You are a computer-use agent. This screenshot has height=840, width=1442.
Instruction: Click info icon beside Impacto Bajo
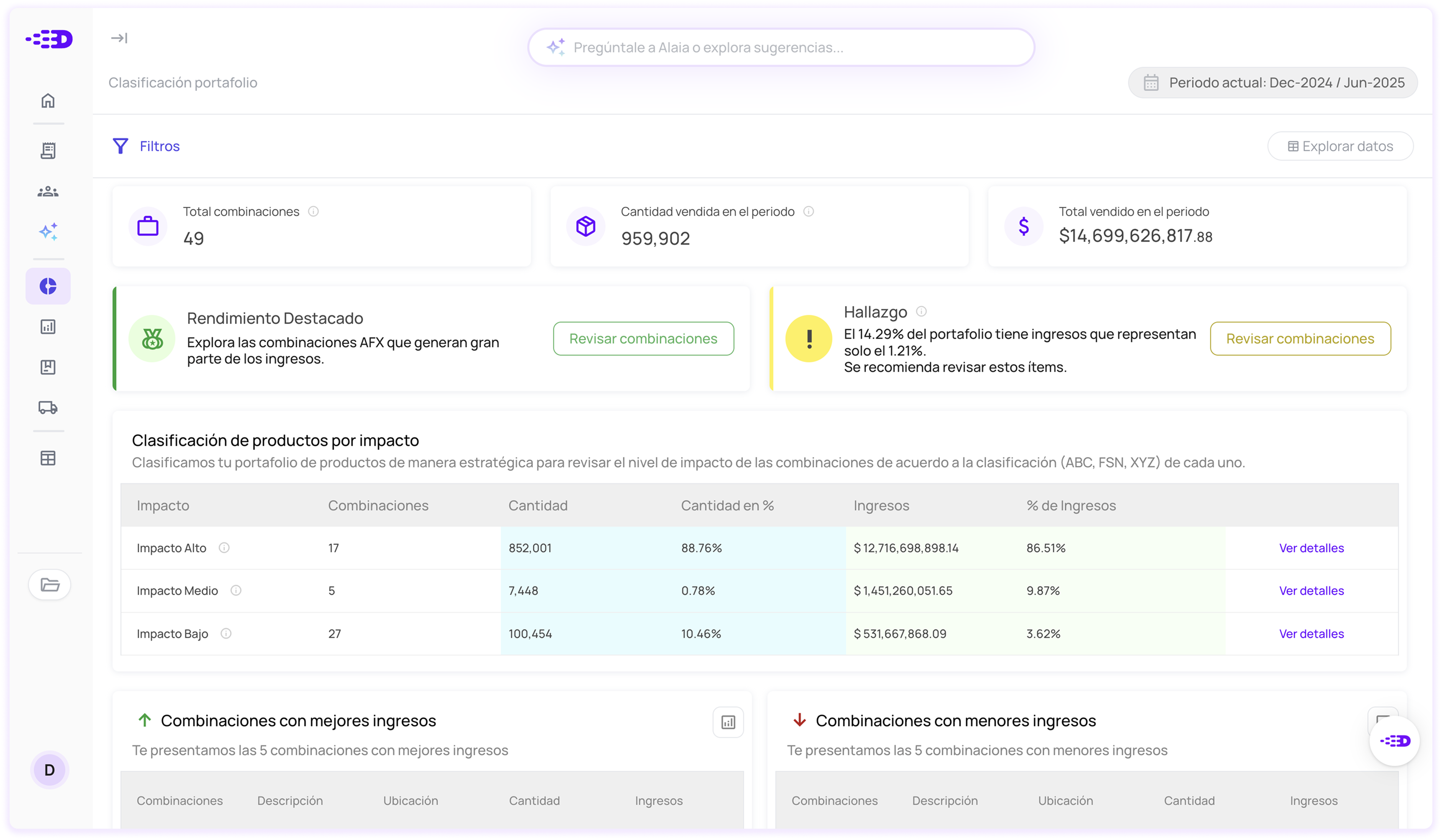point(226,633)
